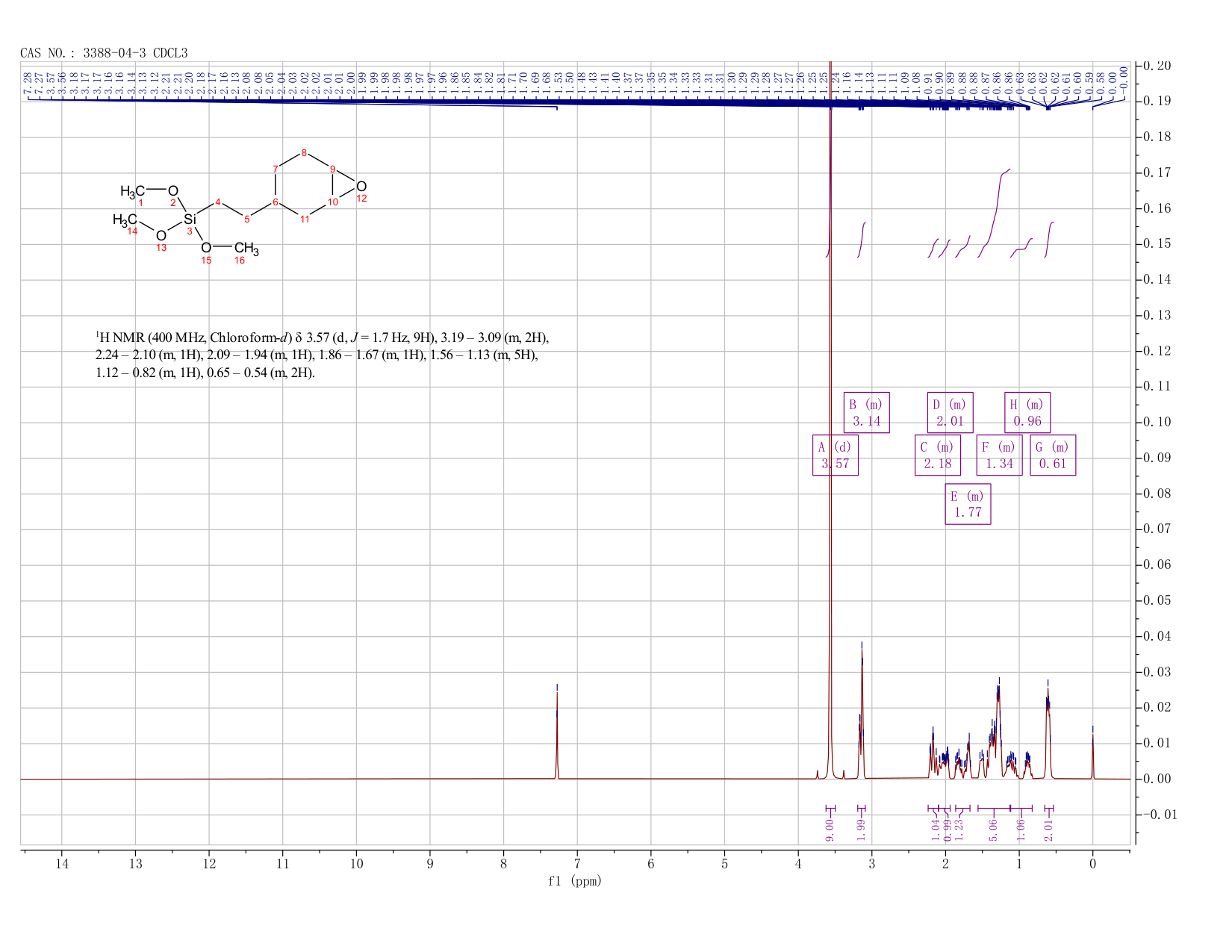Select multiplet box 'A (d) 3.57'
This screenshot has height=952, width=1232.
point(836,455)
